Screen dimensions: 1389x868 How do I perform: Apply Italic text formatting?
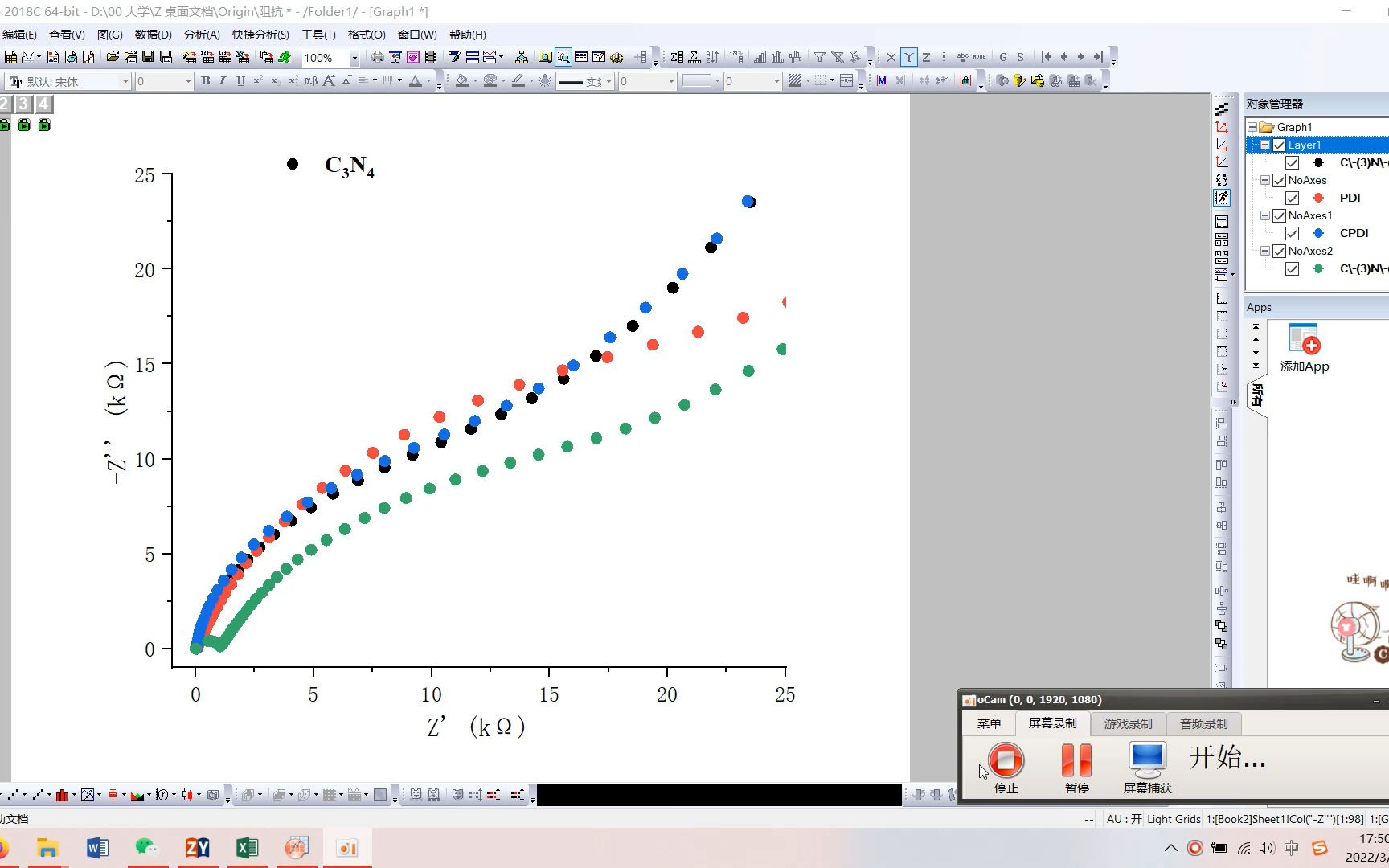tap(223, 81)
